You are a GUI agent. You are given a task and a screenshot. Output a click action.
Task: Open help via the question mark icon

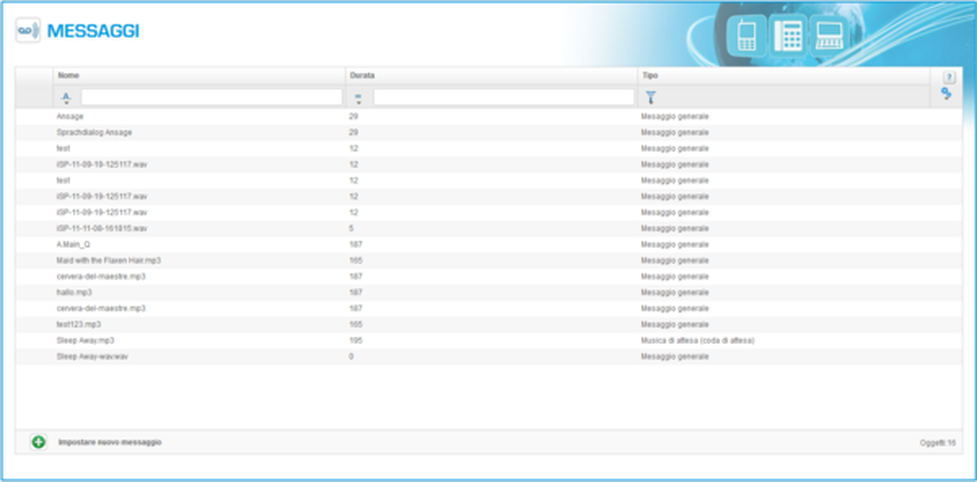(x=948, y=78)
